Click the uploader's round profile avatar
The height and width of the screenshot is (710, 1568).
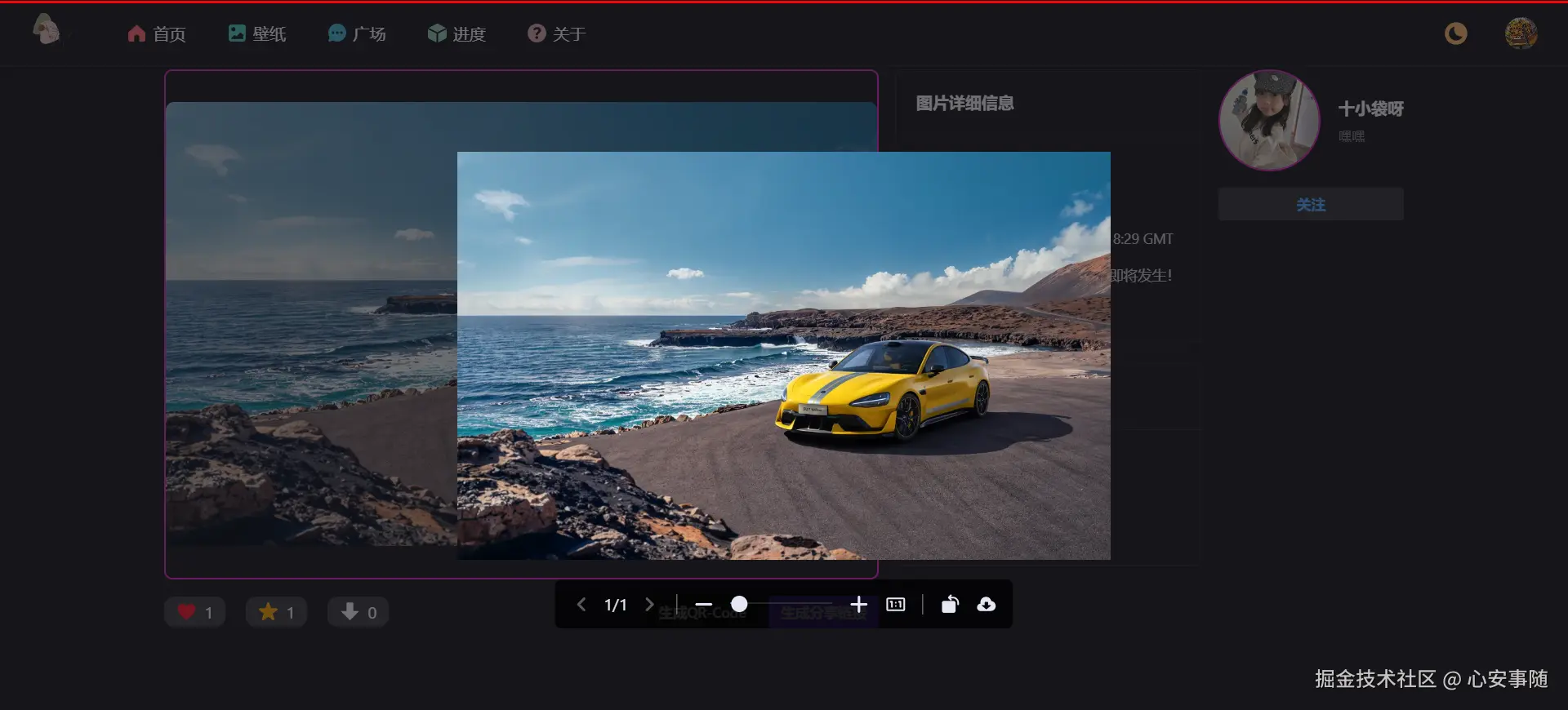(x=1269, y=120)
